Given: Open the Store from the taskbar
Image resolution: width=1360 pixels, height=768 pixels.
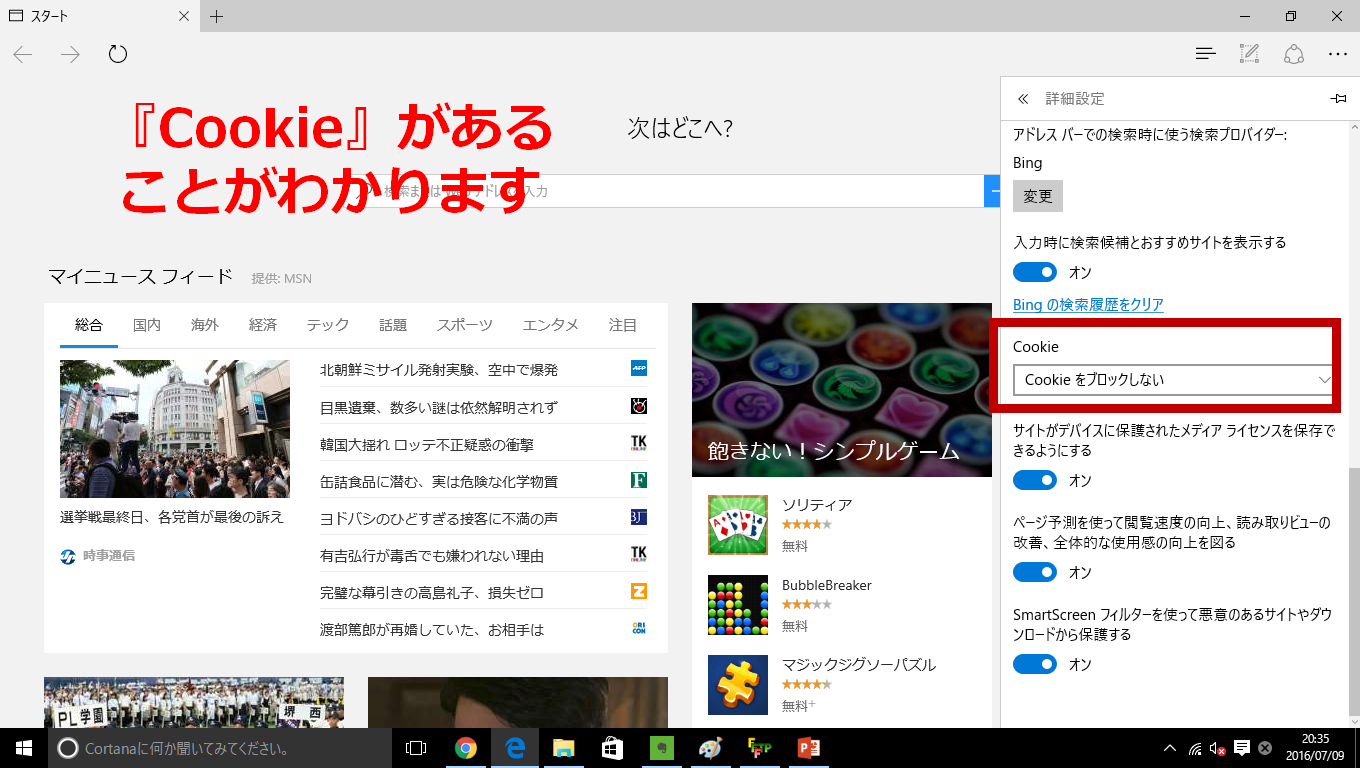Looking at the screenshot, I should 612,748.
